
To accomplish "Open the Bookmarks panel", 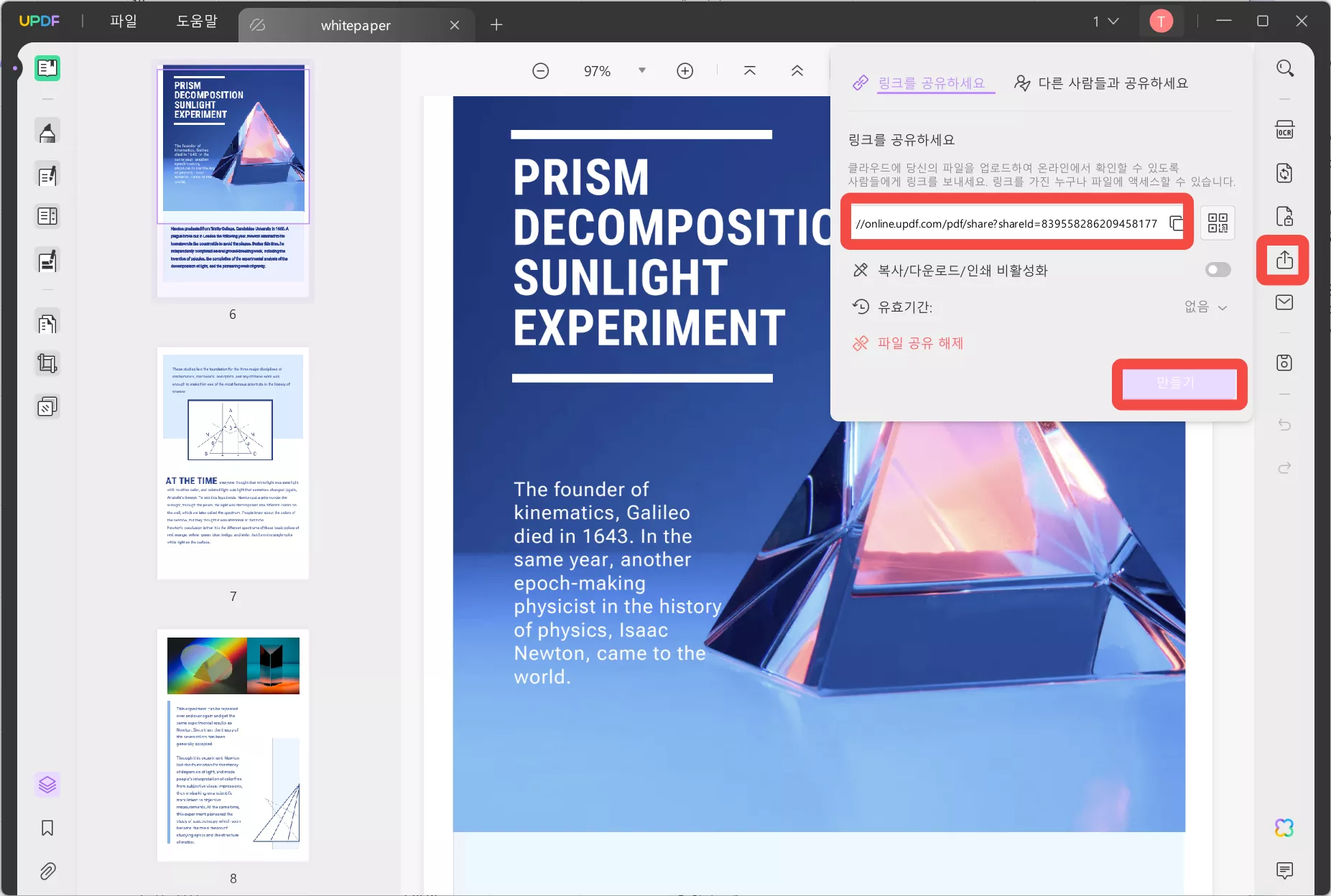I will (47, 828).
